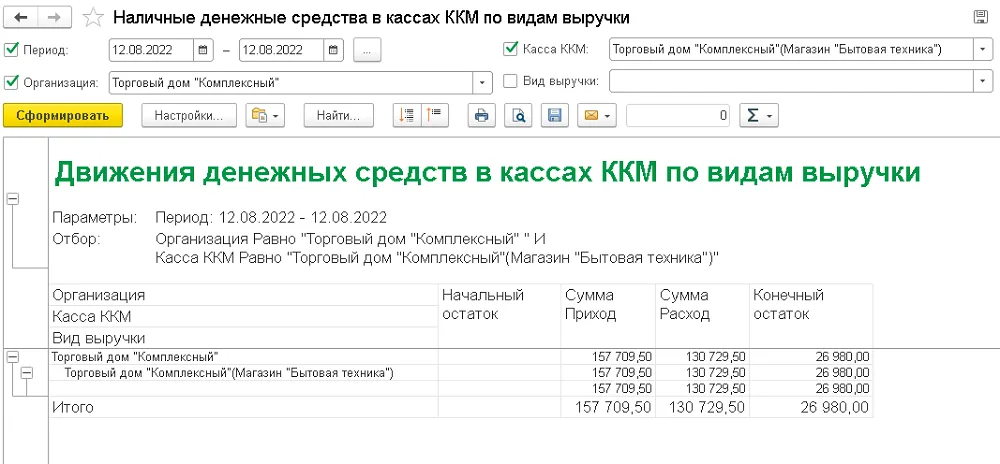Open the Вид выручки dropdown list
This screenshot has height=464, width=1000.
(x=983, y=81)
